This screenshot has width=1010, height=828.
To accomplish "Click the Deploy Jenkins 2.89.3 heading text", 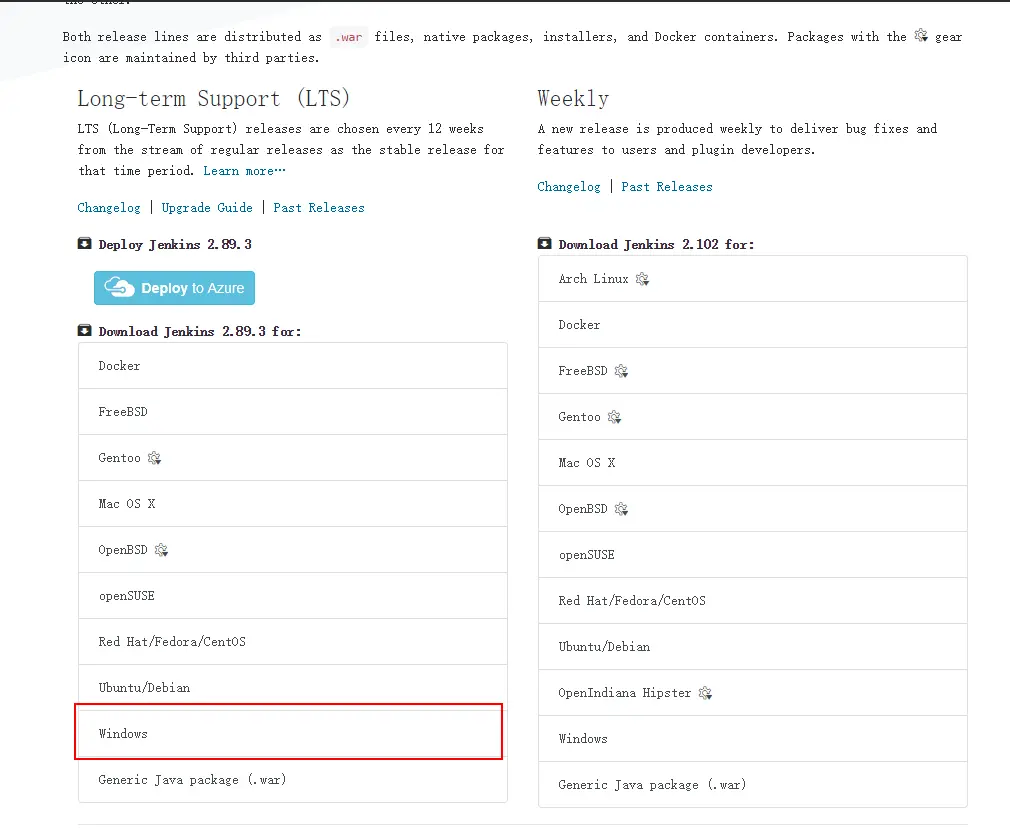I will click(x=175, y=245).
